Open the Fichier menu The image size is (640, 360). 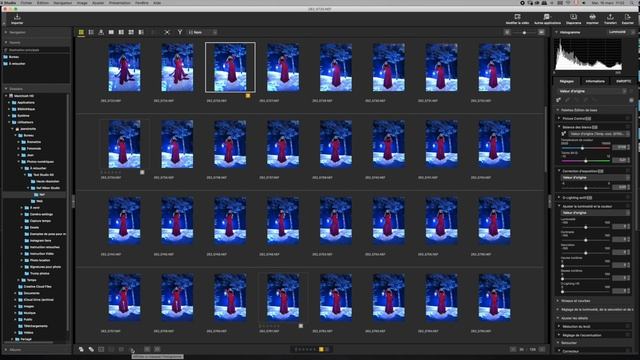click(x=26, y=2)
